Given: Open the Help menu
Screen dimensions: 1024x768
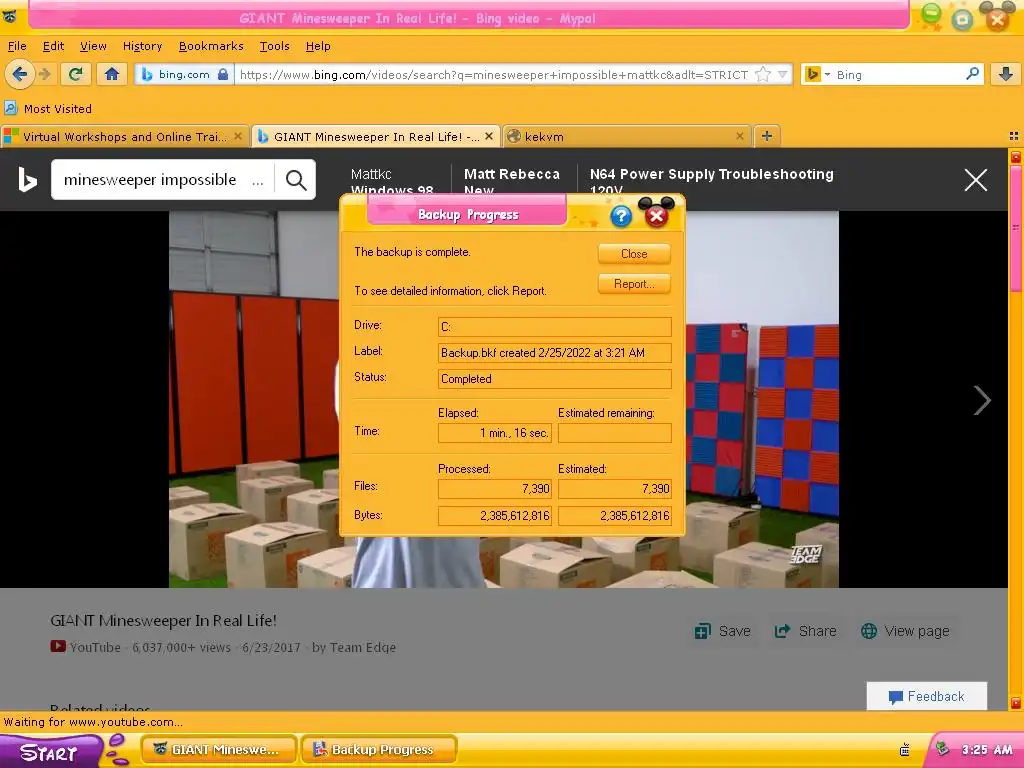Looking at the screenshot, I should coord(318,46).
